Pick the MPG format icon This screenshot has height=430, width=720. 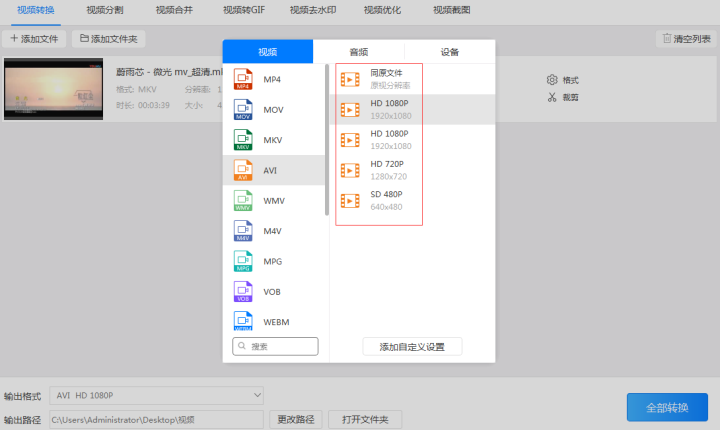pyautogui.click(x=243, y=261)
